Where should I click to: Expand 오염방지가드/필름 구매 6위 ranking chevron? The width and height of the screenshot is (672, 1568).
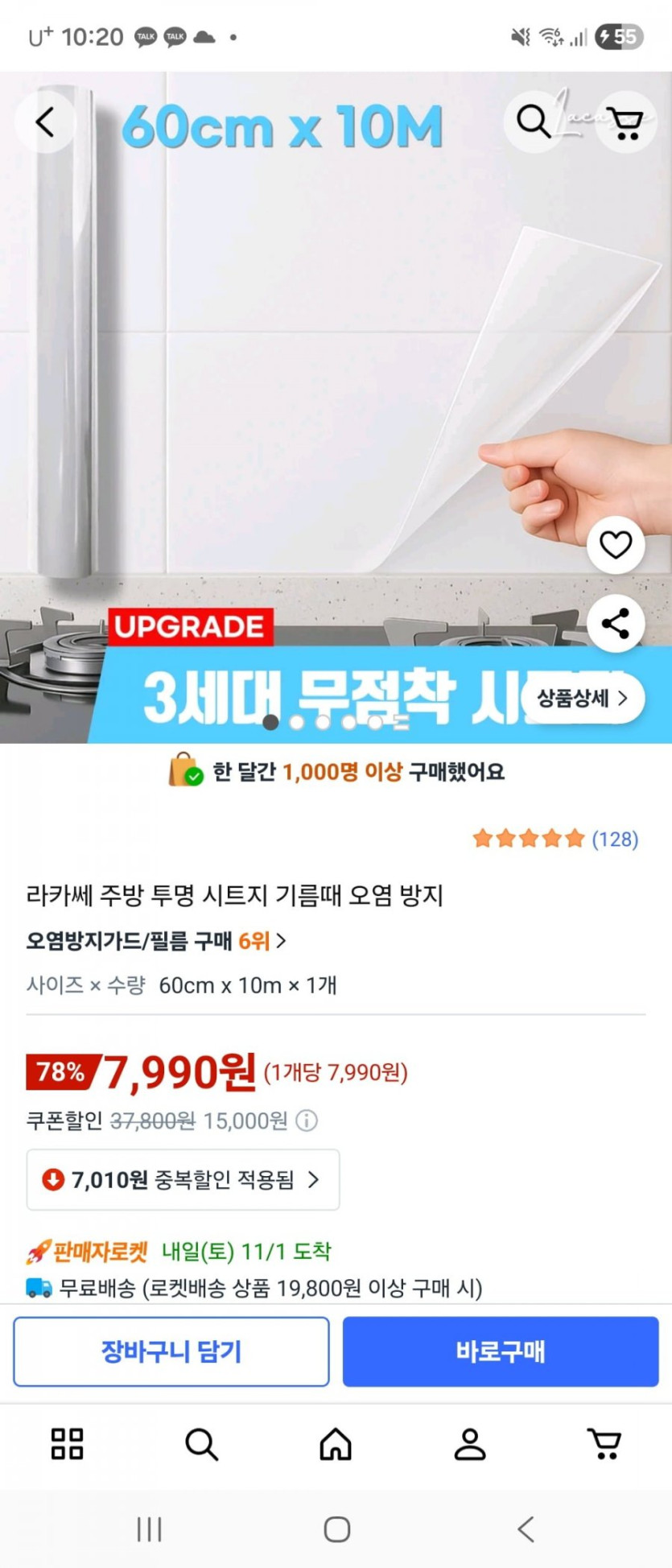click(281, 940)
